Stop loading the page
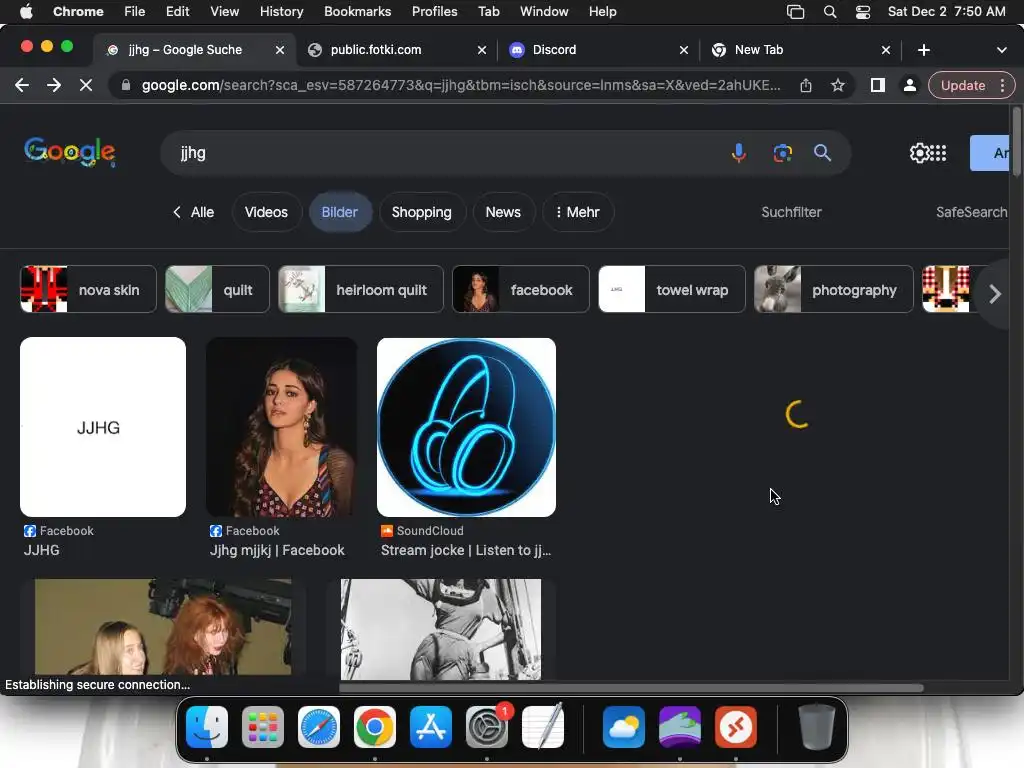The height and width of the screenshot is (768, 1024). coord(86,85)
